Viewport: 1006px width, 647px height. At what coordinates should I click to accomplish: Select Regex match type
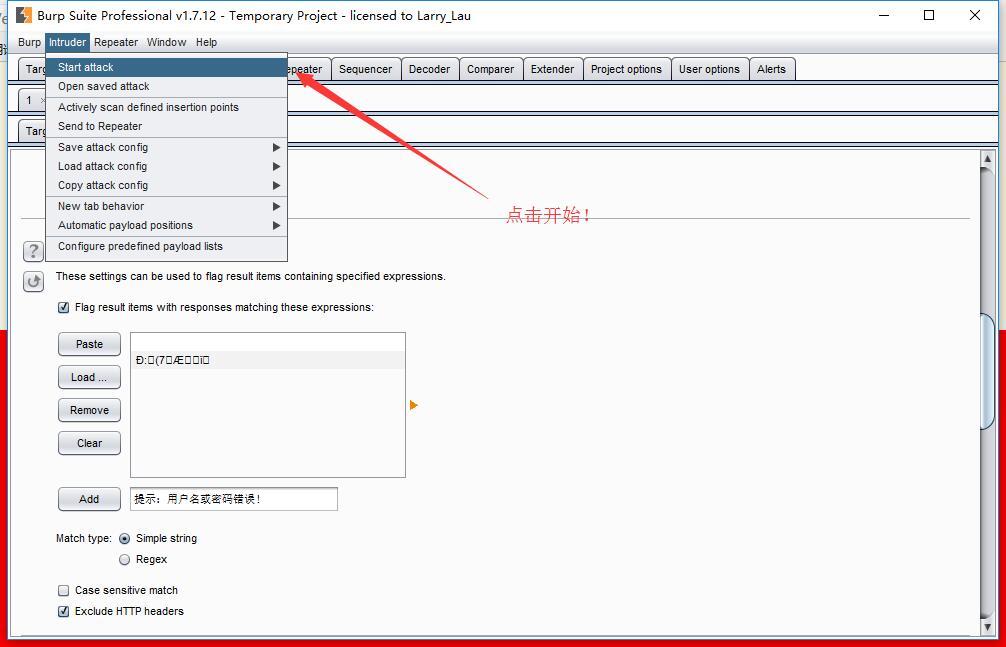124,560
